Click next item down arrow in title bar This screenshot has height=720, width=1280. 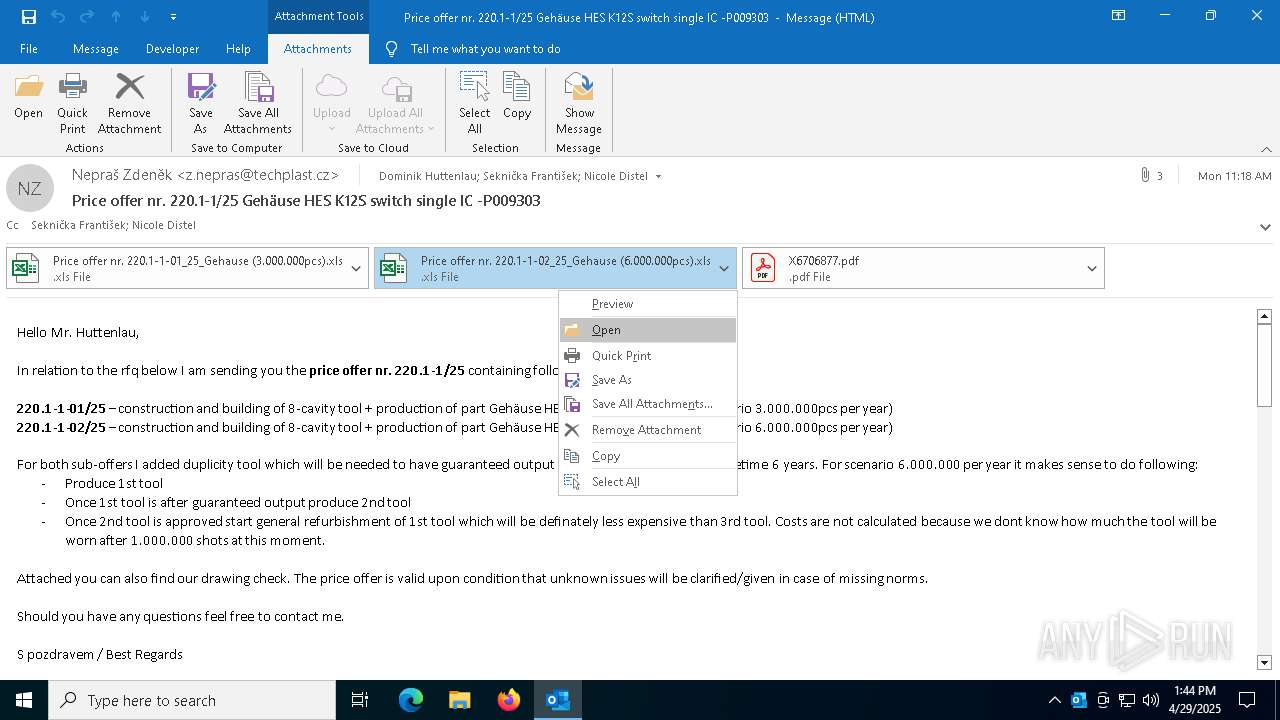point(145,17)
